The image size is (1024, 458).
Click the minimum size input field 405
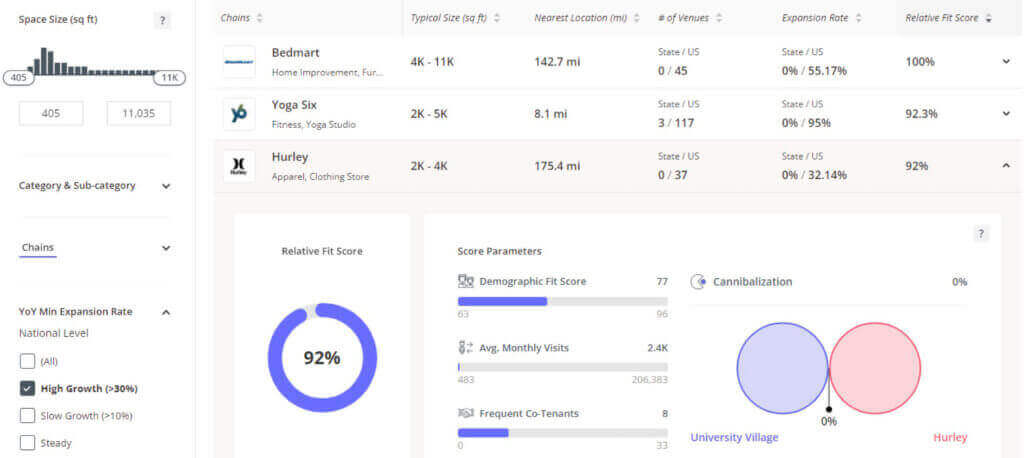pos(51,114)
